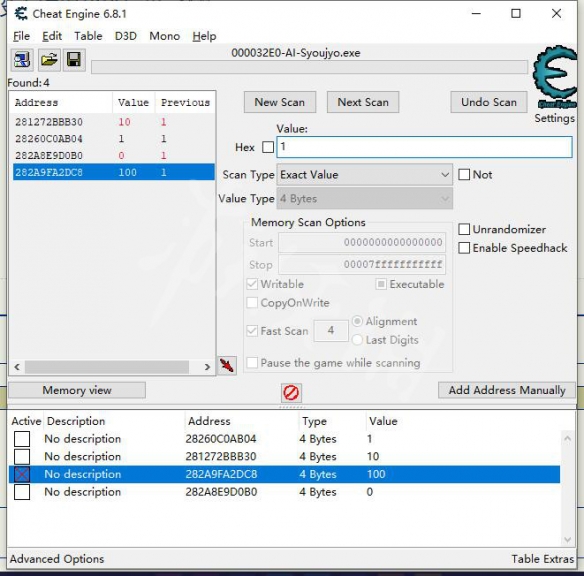Check the Unrandomizer option
This screenshot has height=576, width=584.
[464, 229]
